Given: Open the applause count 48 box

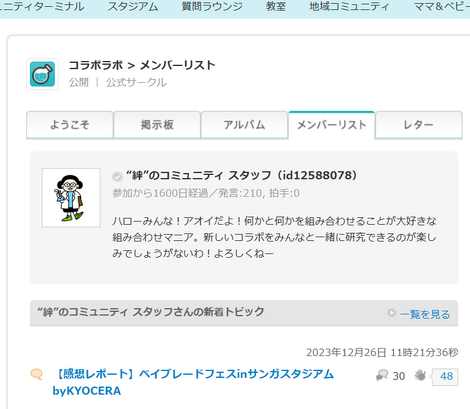Looking at the screenshot, I should (445, 377).
